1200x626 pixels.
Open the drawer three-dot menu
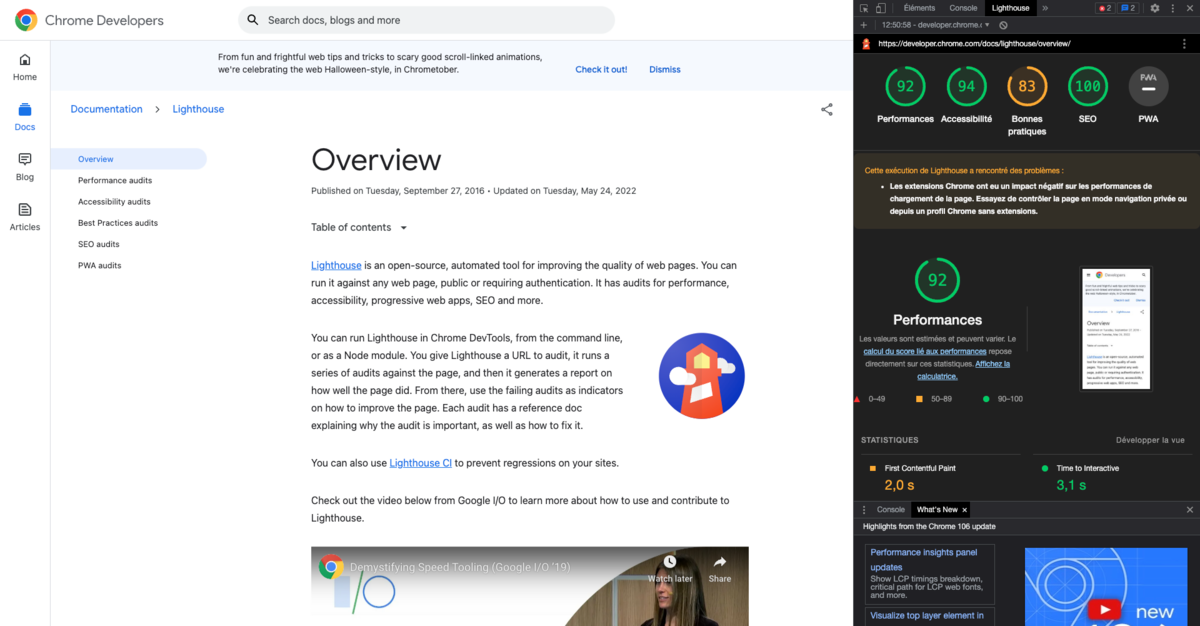865,510
